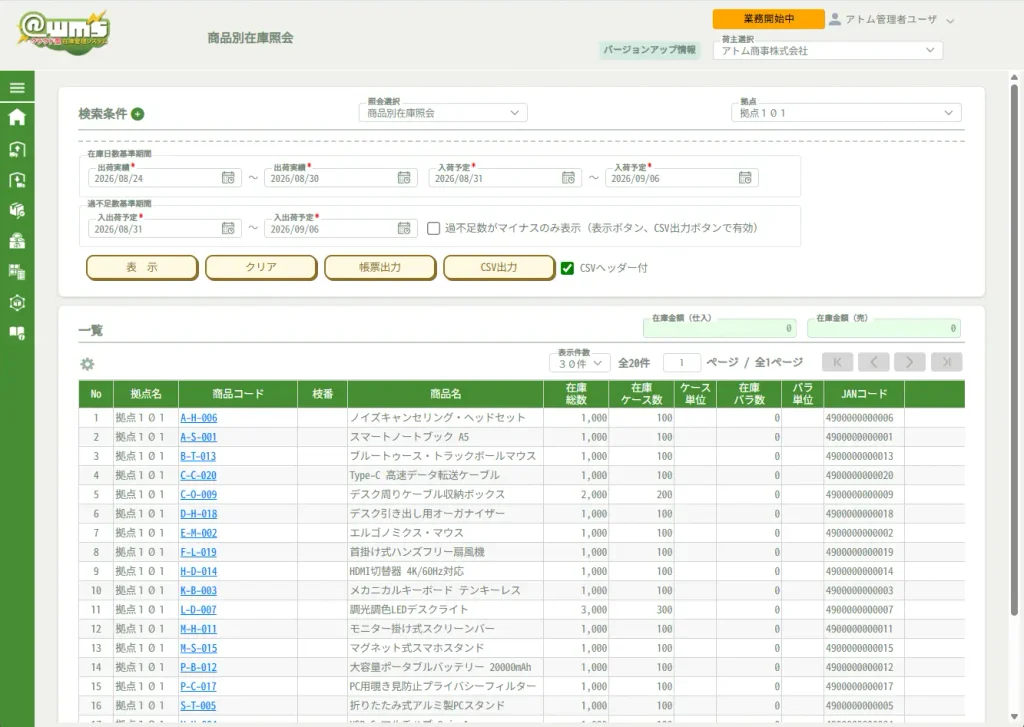Image resolution: width=1024 pixels, height=727 pixels.
Task: Click the green plus next to 検索条件
Action: (137, 114)
